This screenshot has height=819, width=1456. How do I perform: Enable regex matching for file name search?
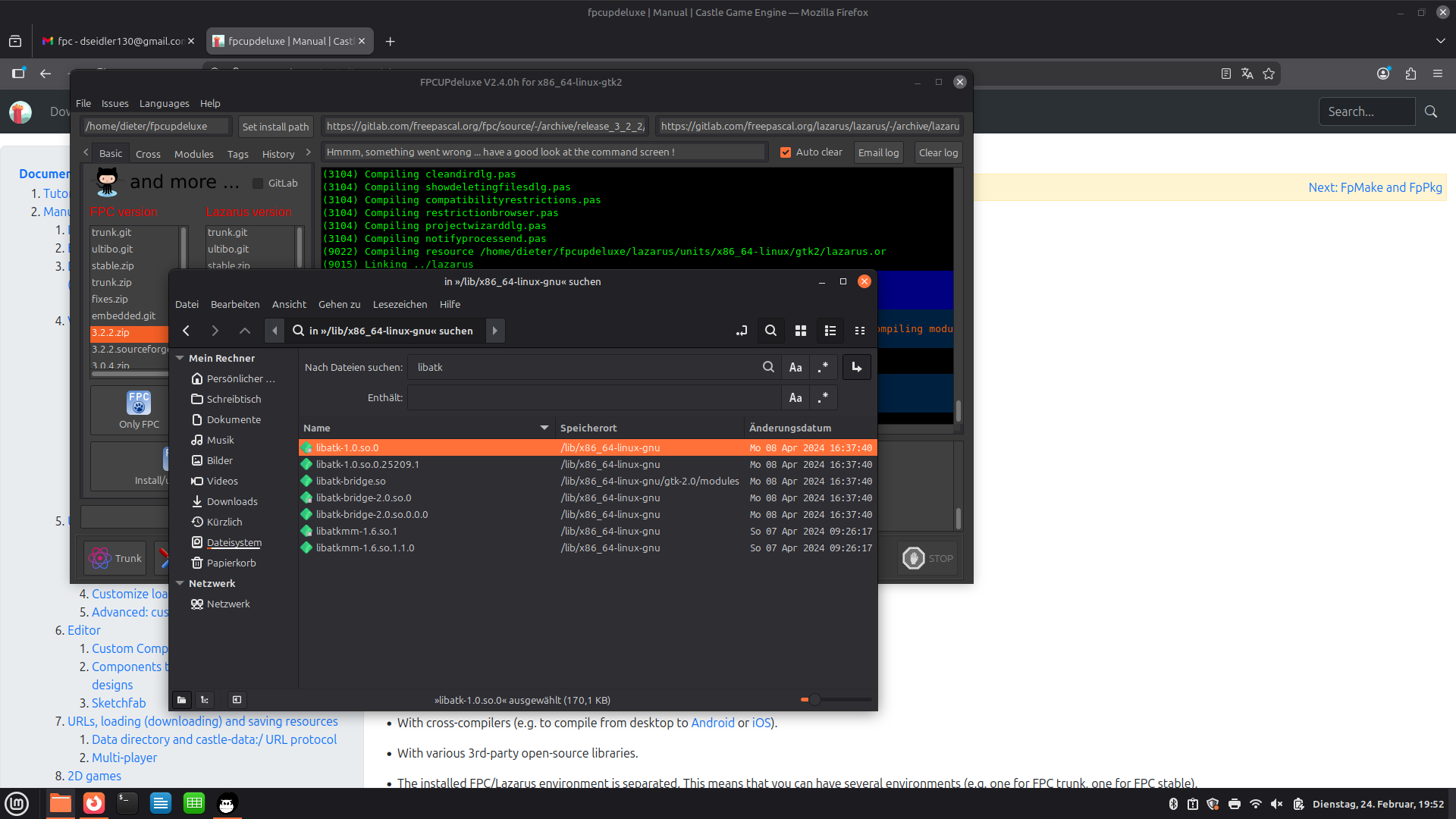coord(824,367)
